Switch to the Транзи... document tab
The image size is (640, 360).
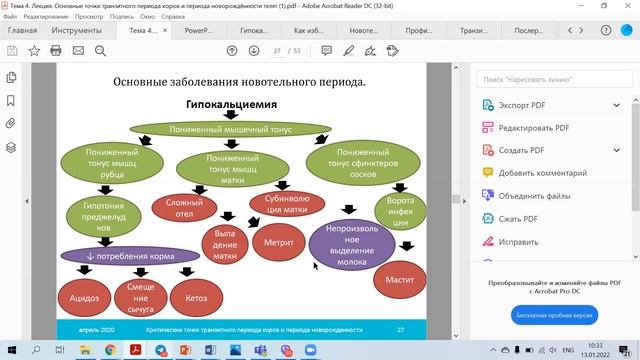(x=473, y=31)
